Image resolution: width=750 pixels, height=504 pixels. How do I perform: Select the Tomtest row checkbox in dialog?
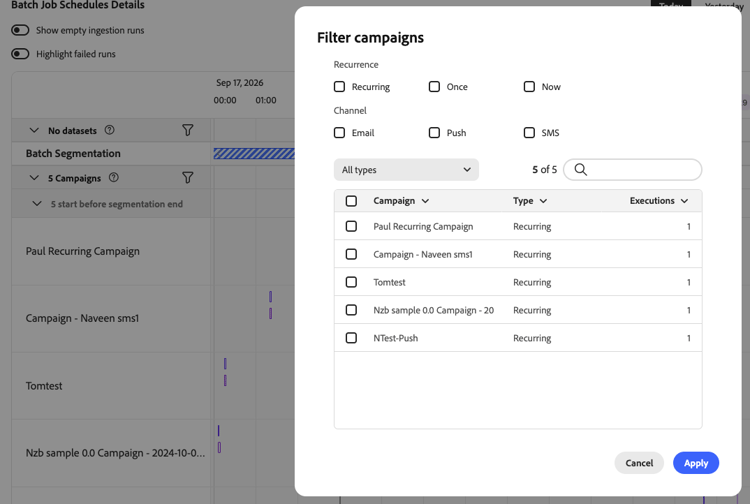coord(351,282)
